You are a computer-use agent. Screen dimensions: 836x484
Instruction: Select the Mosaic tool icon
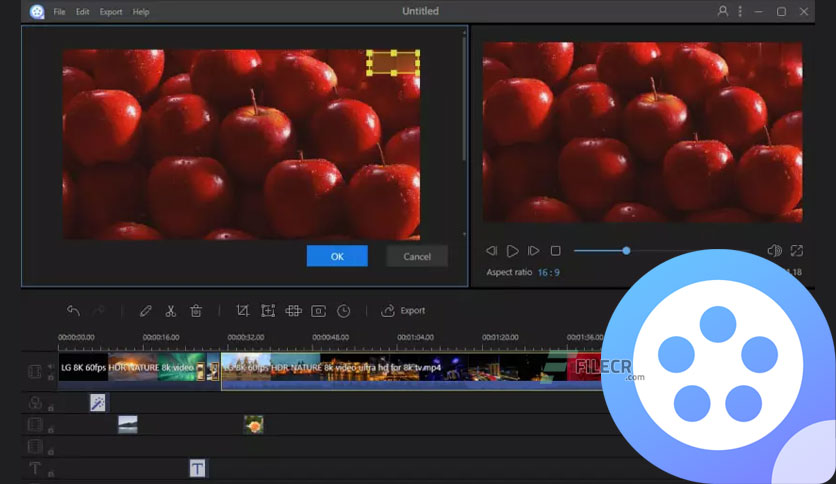pyautogui.click(x=293, y=311)
